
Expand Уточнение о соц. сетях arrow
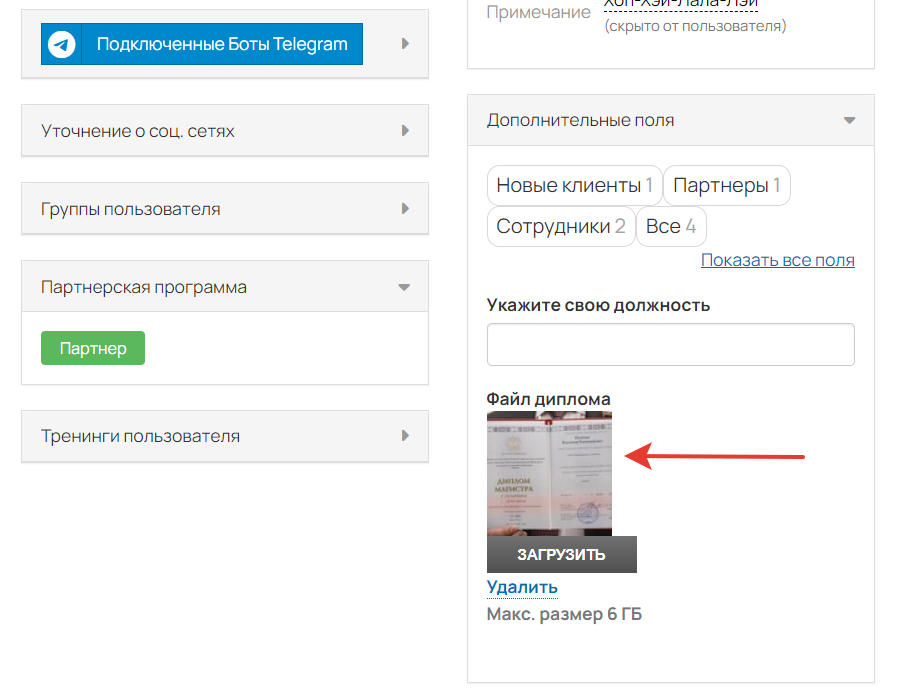(405, 131)
